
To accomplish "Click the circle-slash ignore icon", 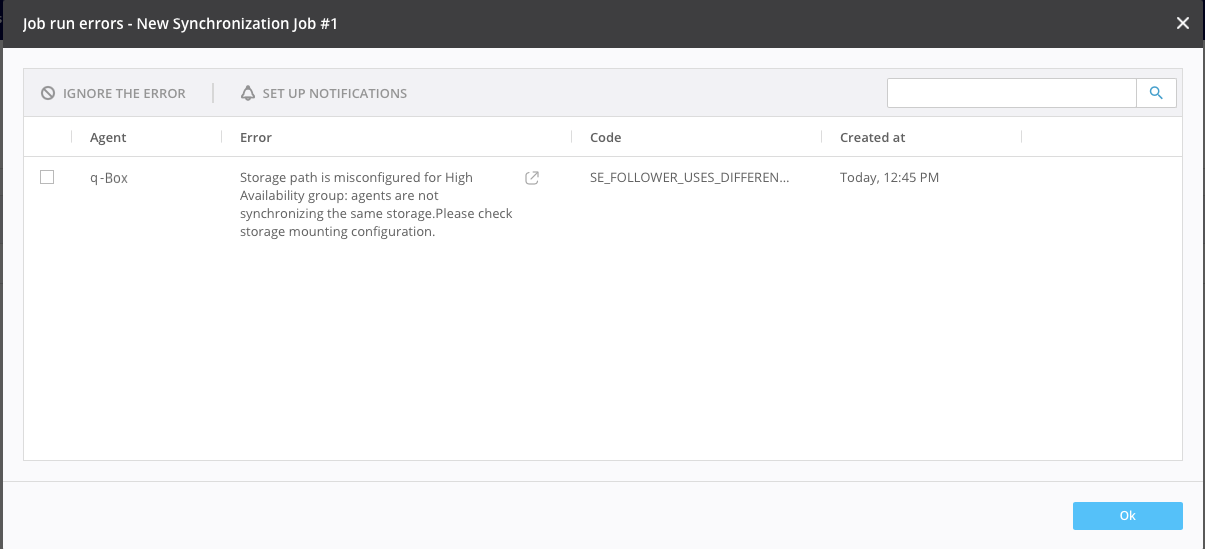I will pyautogui.click(x=48, y=93).
